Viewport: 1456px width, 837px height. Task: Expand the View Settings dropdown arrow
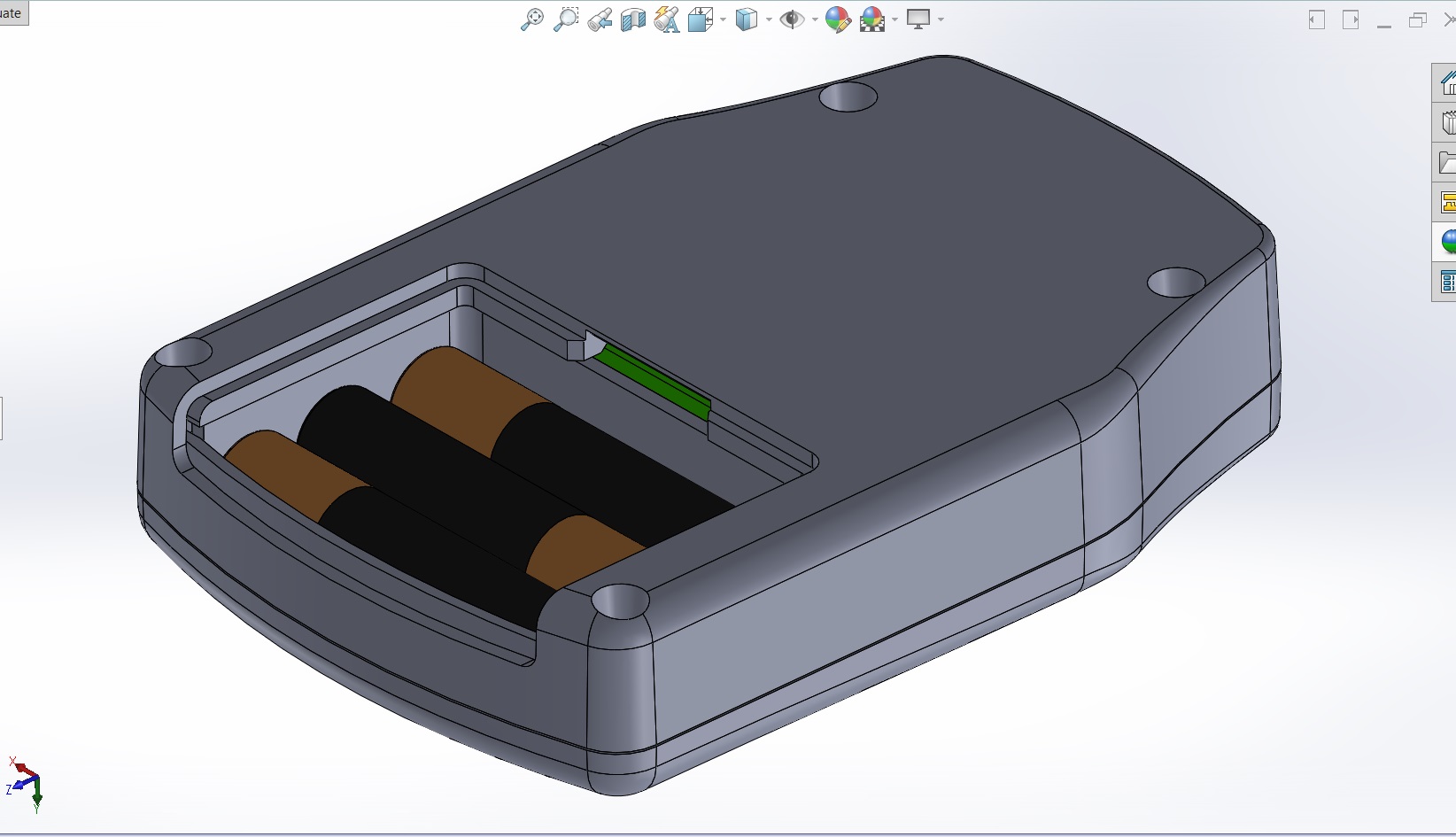(x=940, y=19)
